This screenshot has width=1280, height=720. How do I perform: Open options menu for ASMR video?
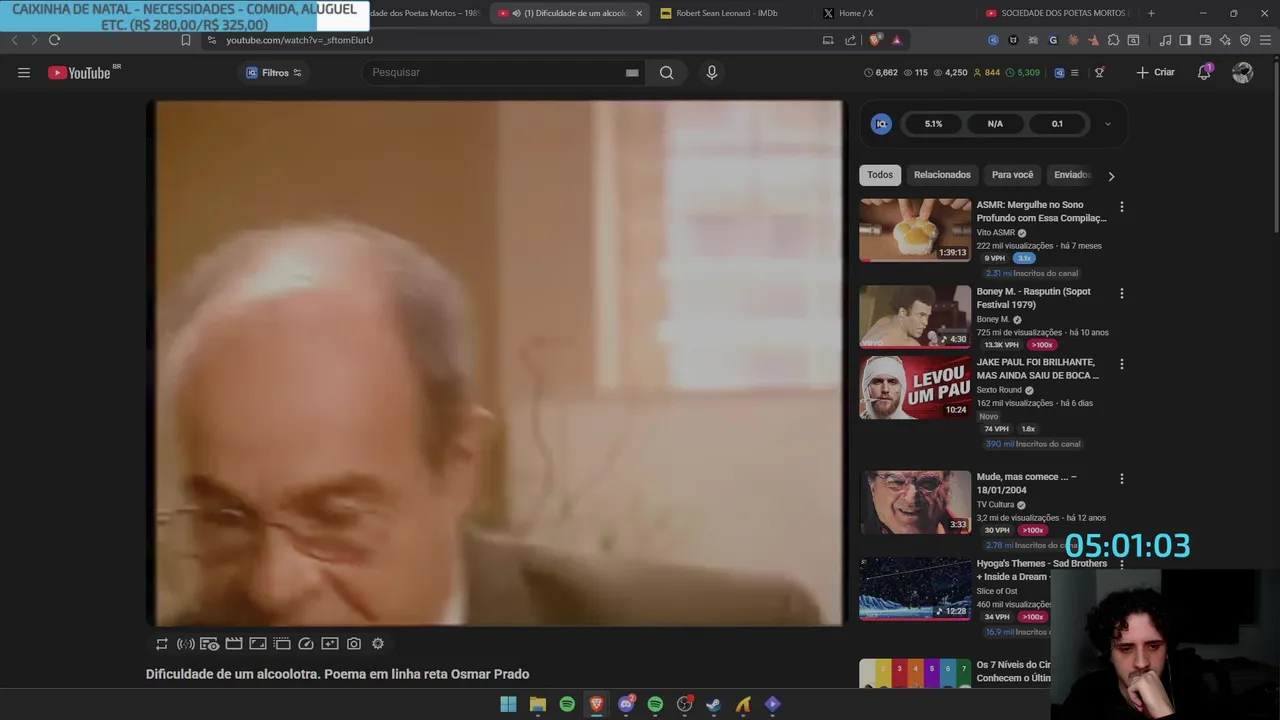pyautogui.click(x=1121, y=207)
